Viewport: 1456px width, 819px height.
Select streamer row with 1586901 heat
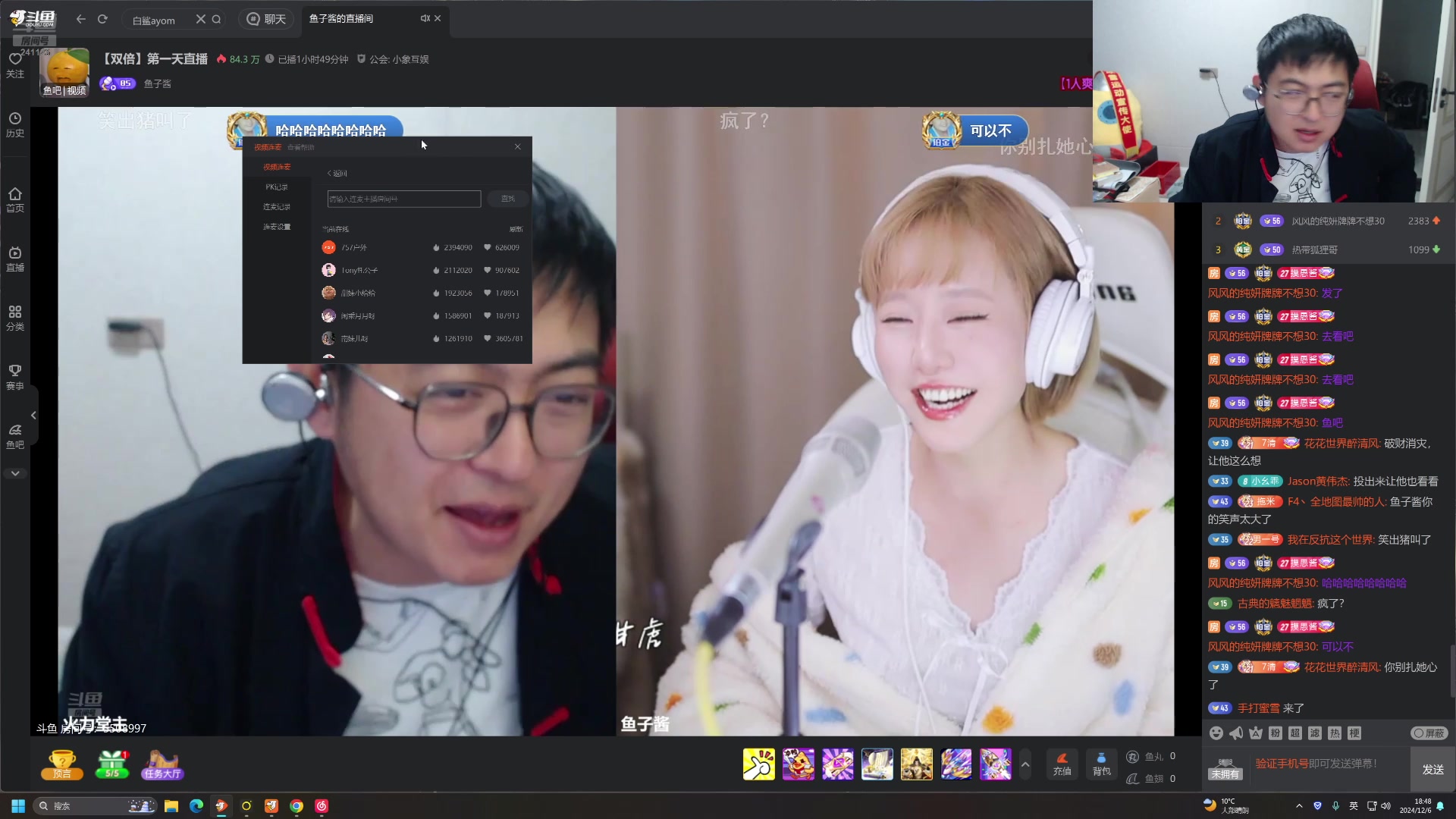[x=422, y=315]
